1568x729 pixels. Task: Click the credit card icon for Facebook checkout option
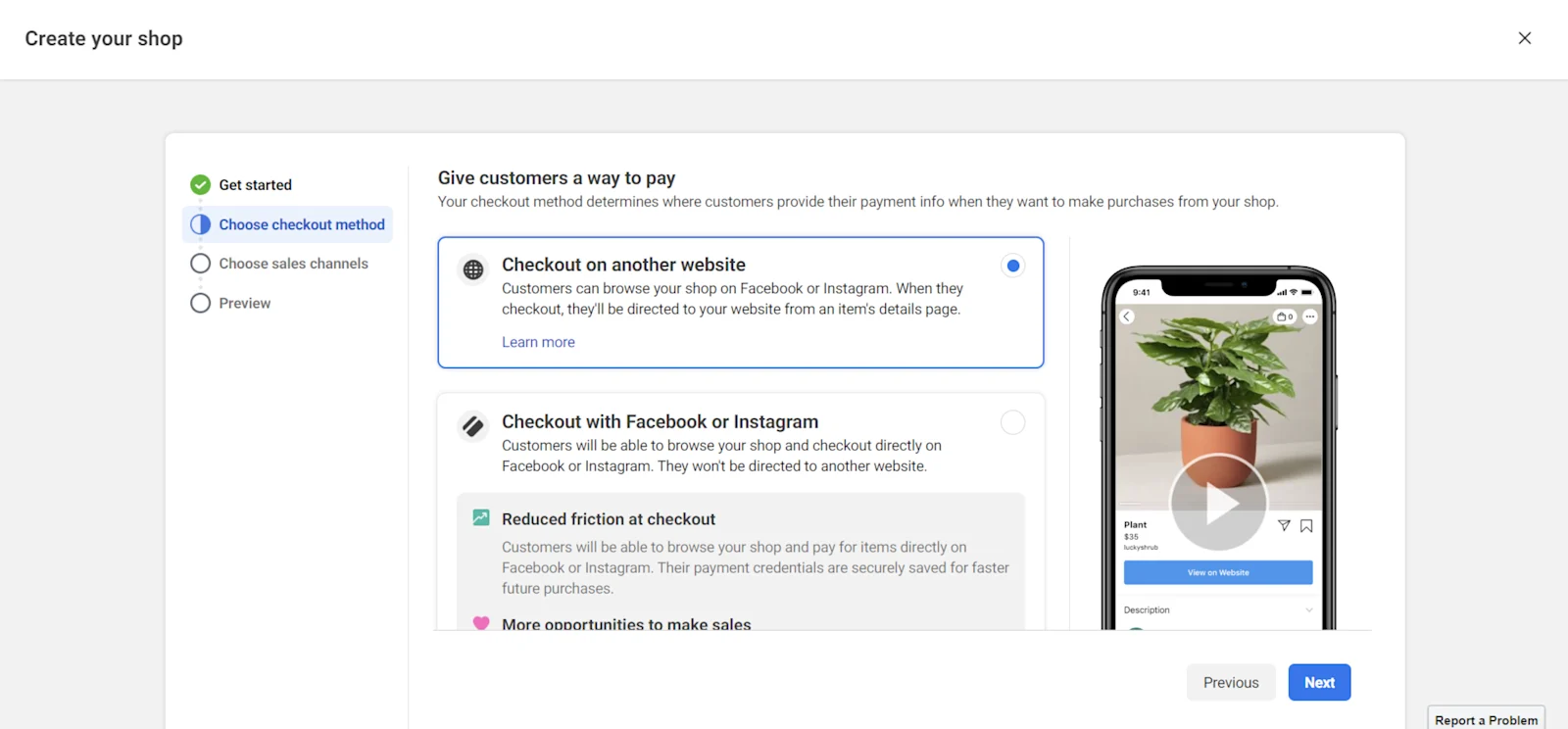(x=473, y=426)
